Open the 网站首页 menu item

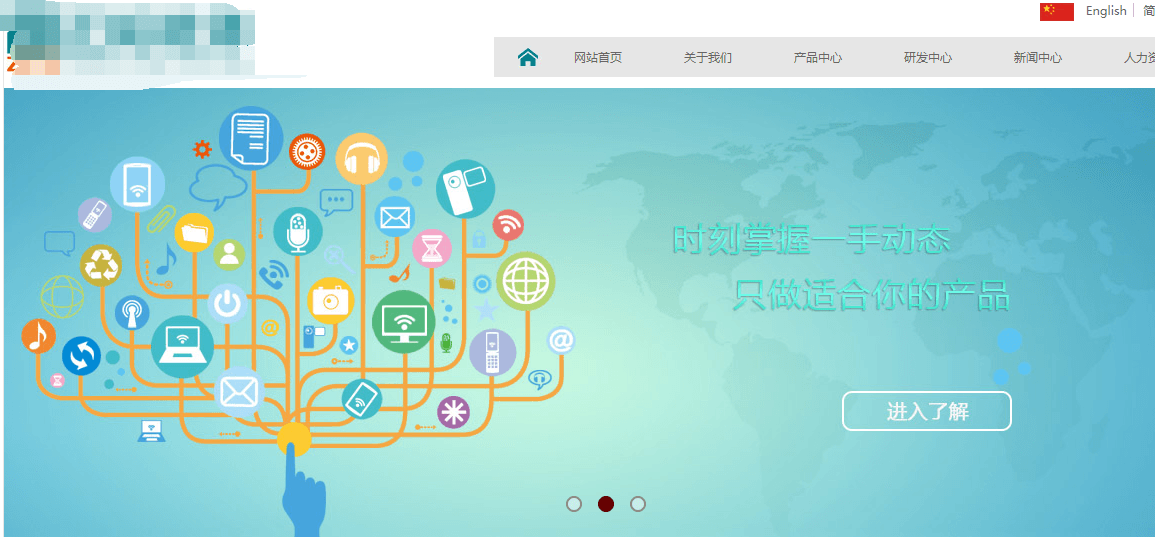point(598,58)
